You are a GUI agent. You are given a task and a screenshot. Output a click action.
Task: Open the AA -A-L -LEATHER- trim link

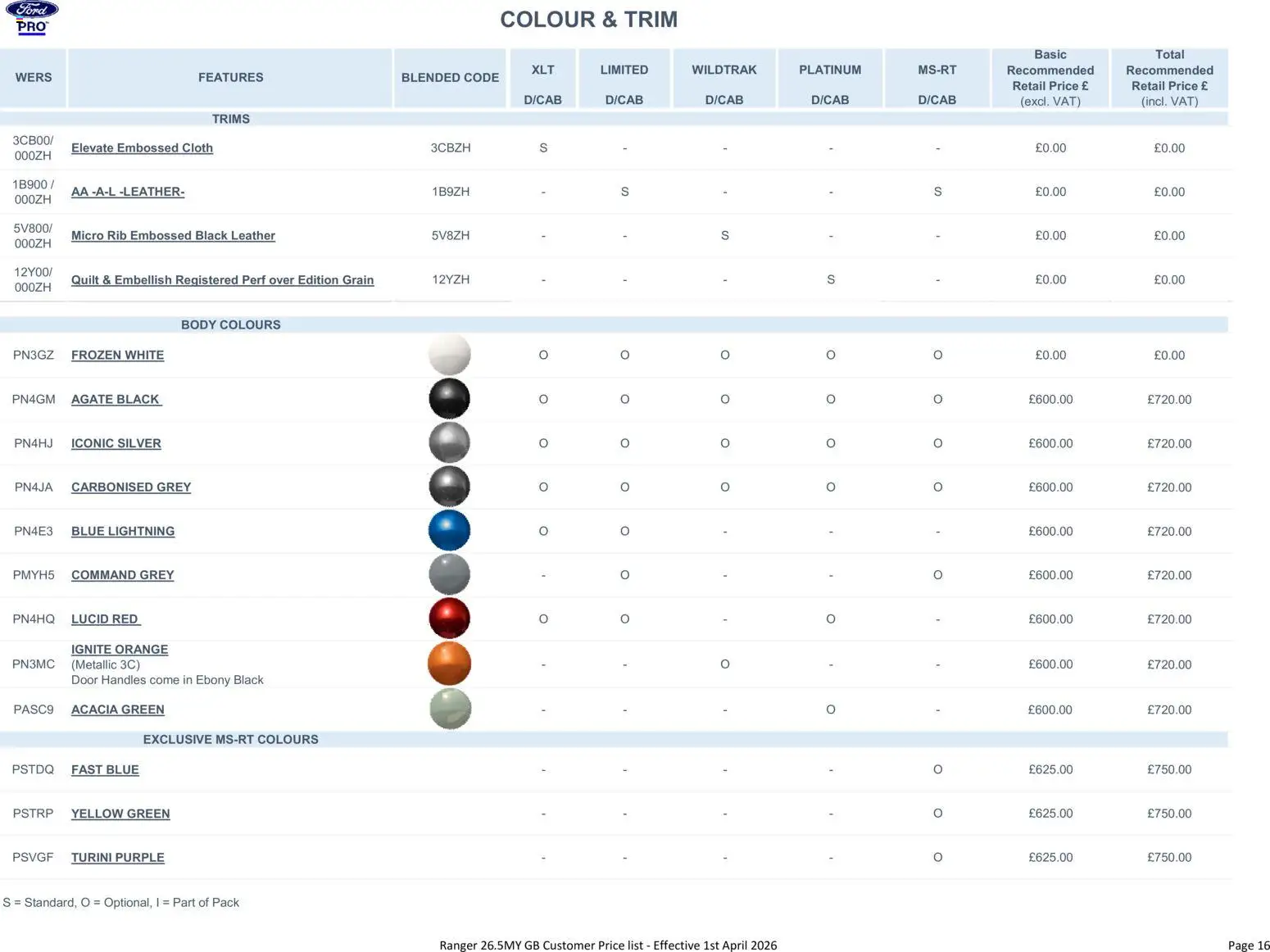[x=128, y=192]
